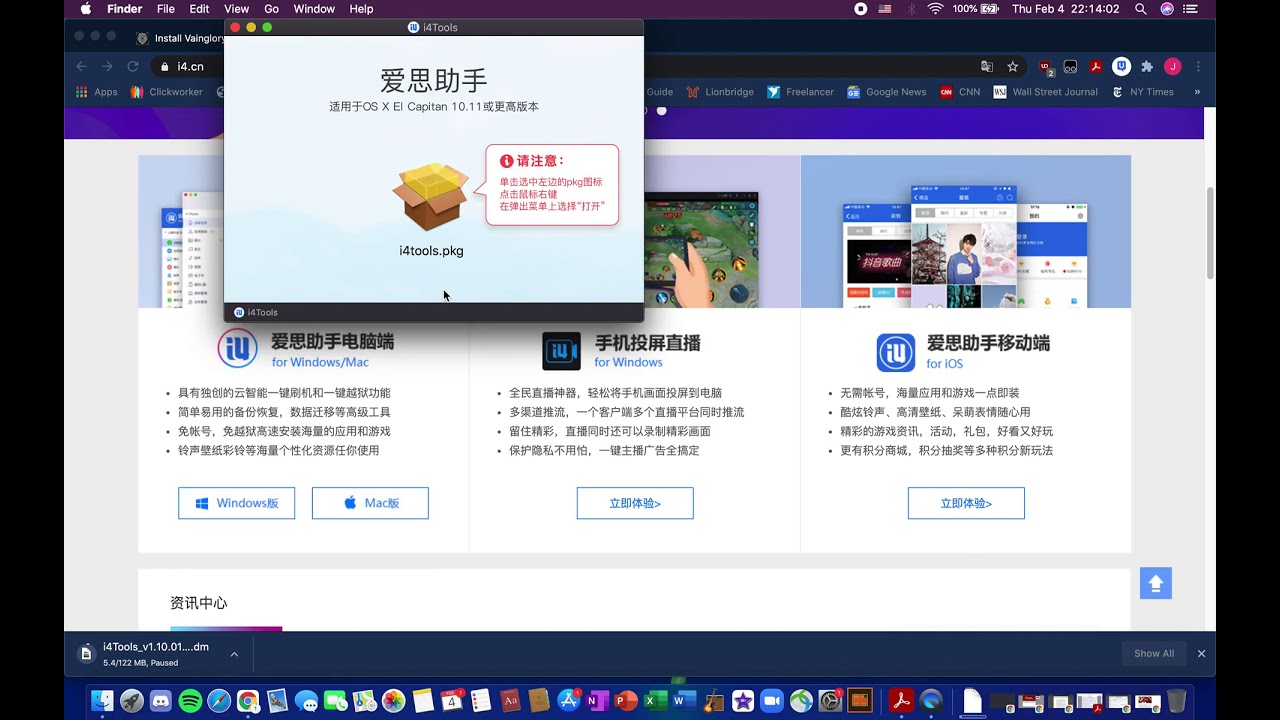Launch Discord from the Dock
This screenshot has width=1280, height=720.
point(161,701)
